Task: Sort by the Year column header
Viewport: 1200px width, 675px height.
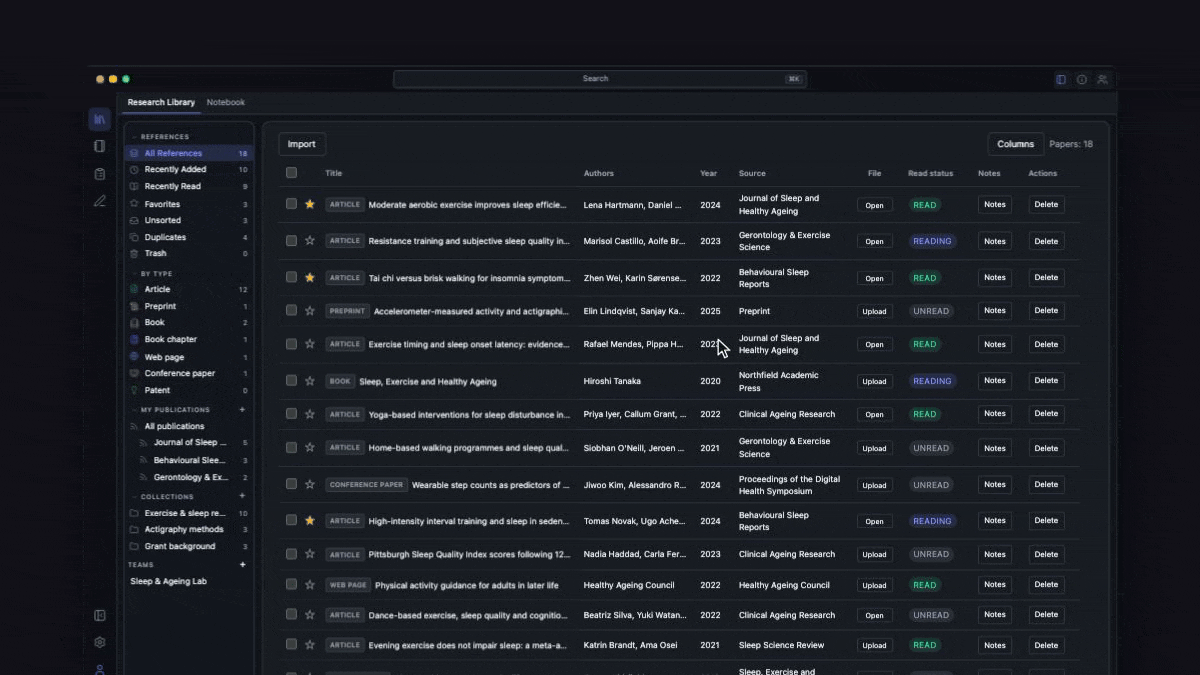Action: coord(709,174)
